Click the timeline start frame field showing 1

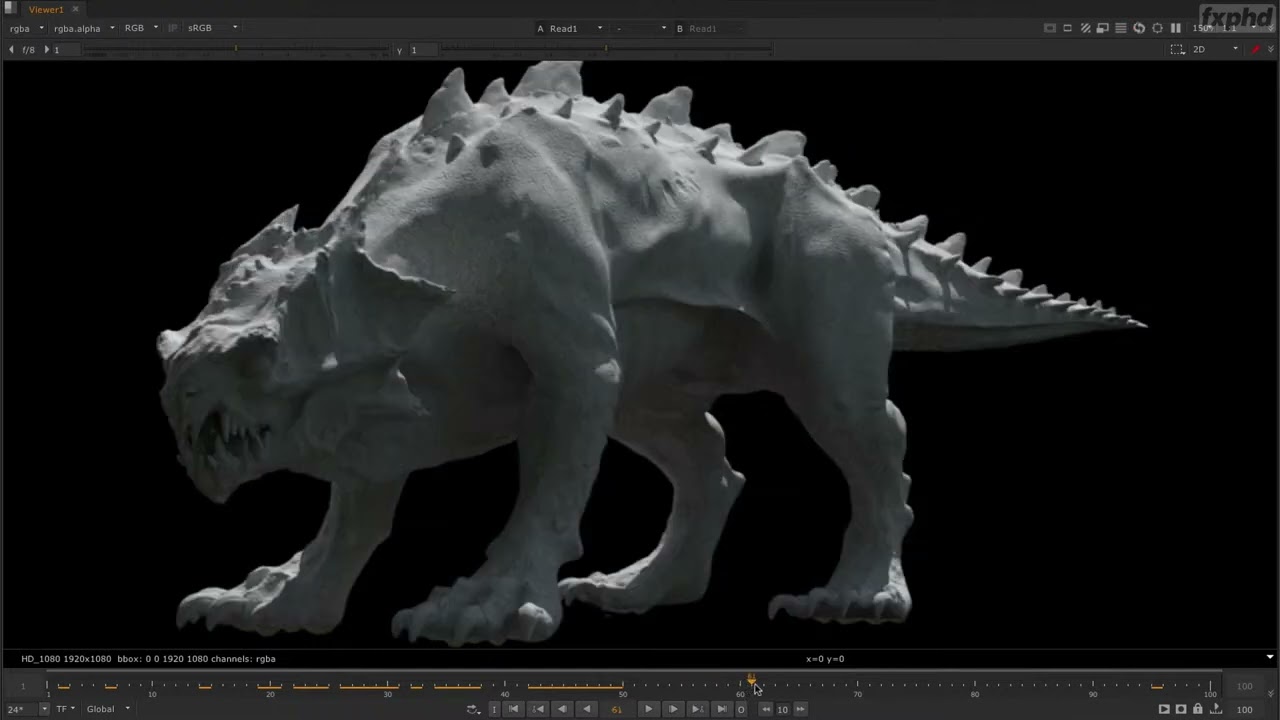point(23,686)
